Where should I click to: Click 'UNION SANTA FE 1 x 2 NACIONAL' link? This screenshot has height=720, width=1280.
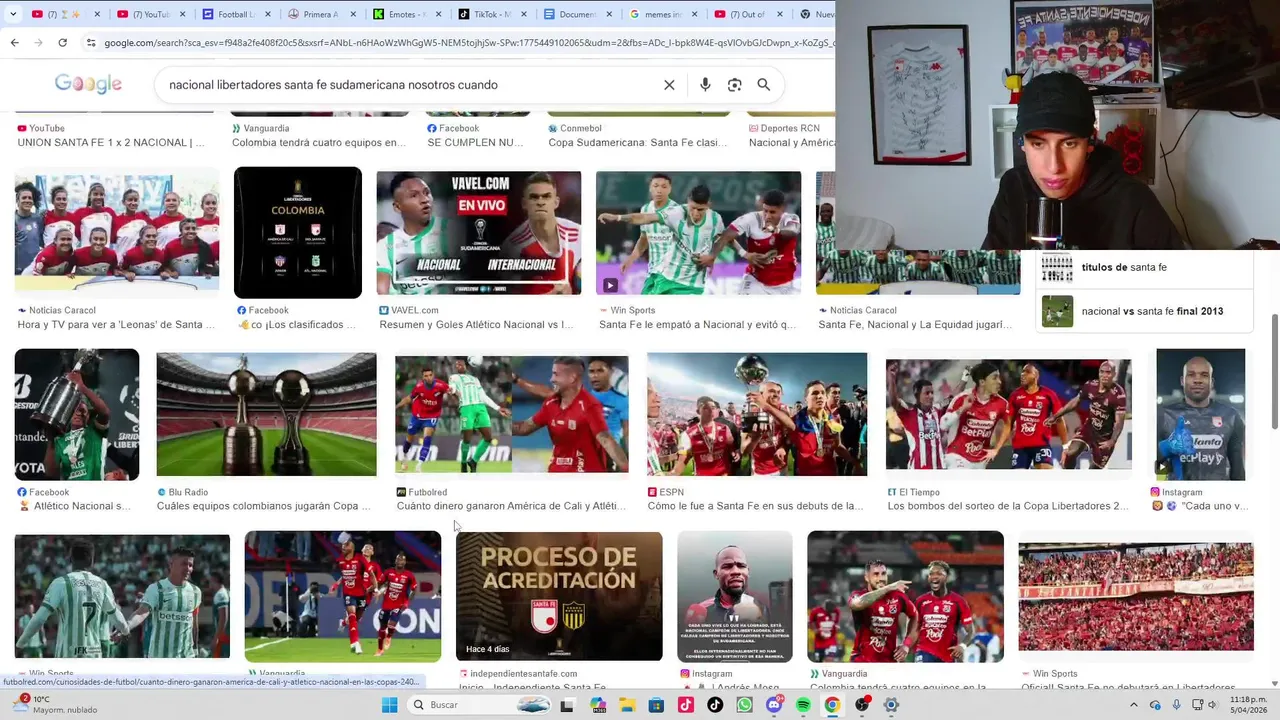click(x=111, y=143)
